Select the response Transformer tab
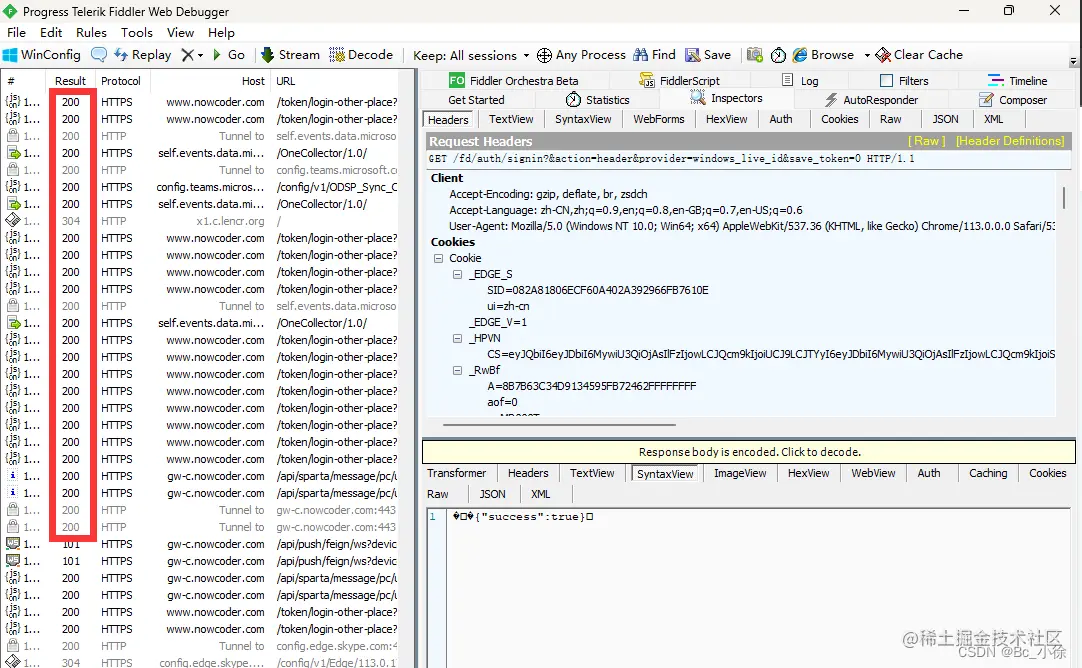The image size is (1082, 668). coord(457,473)
